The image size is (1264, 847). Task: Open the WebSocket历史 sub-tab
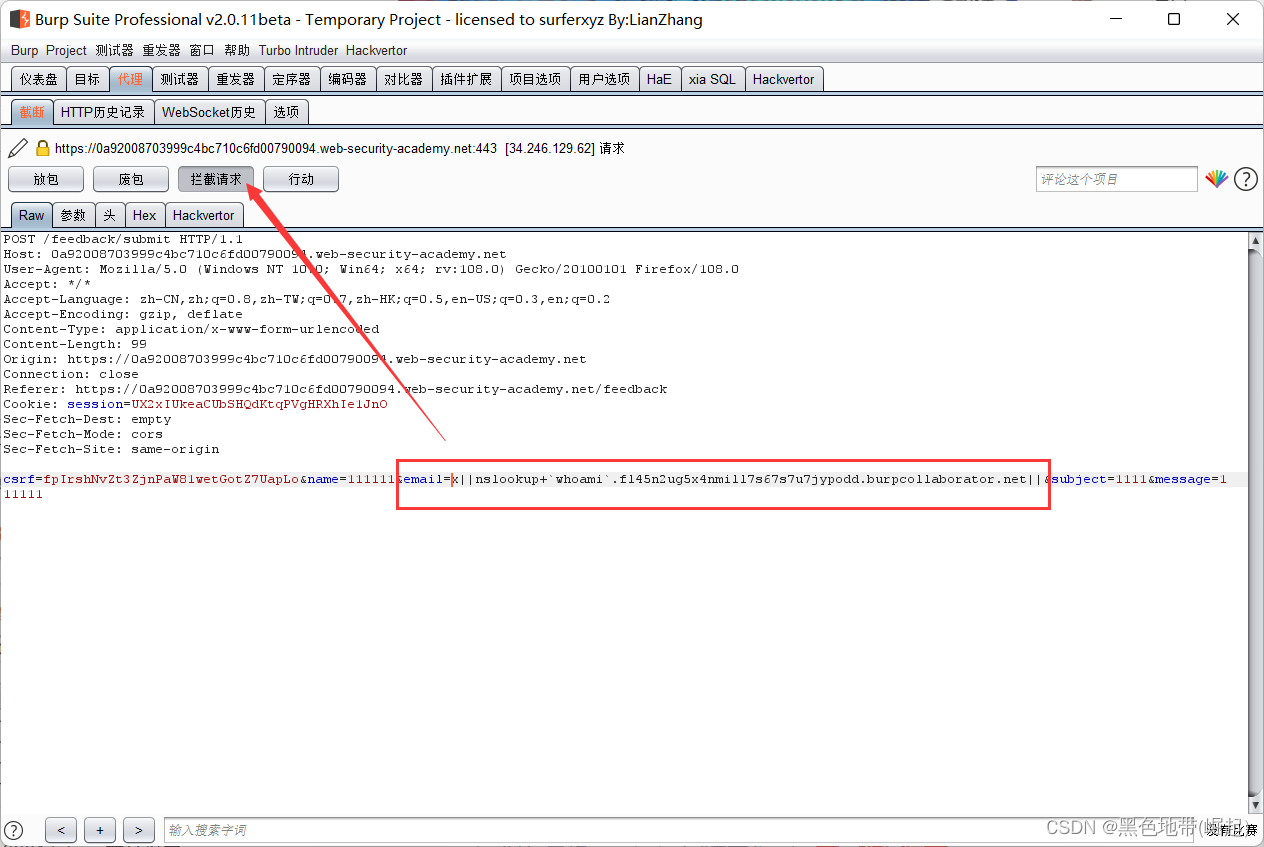coord(209,112)
